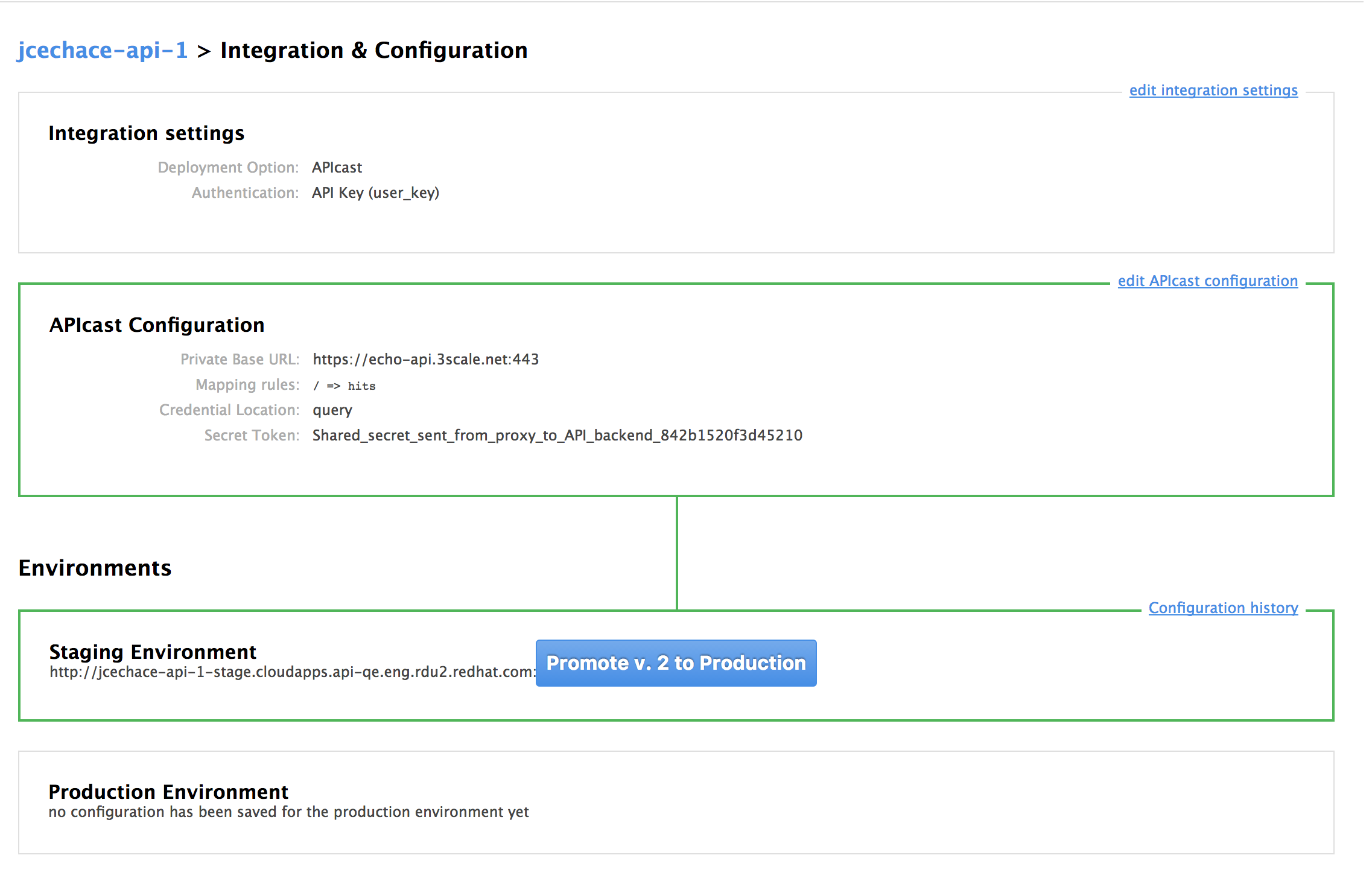Click the Environments section heading

[95, 568]
